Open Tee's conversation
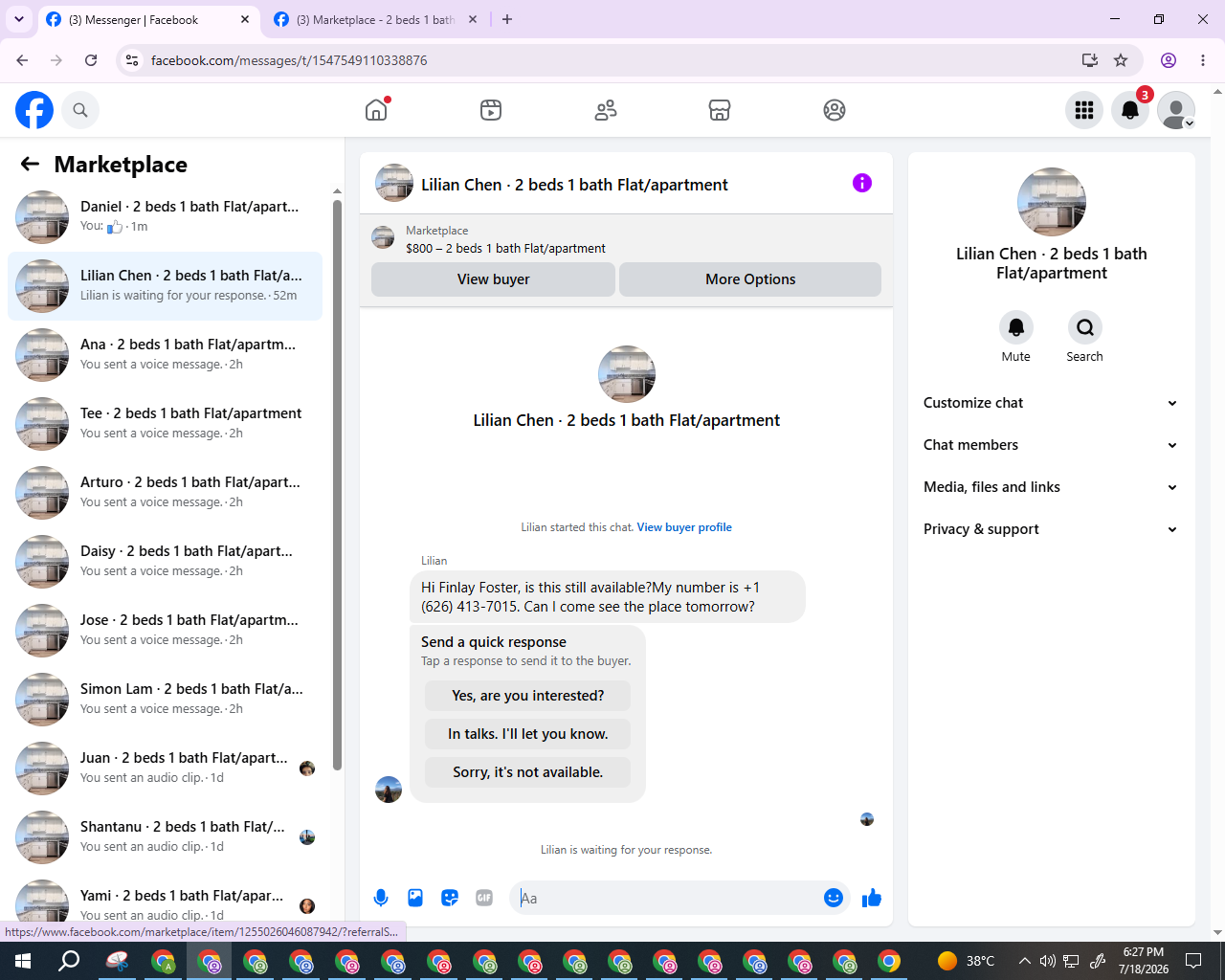This screenshot has width=1225, height=980. pyautogui.click(x=165, y=424)
